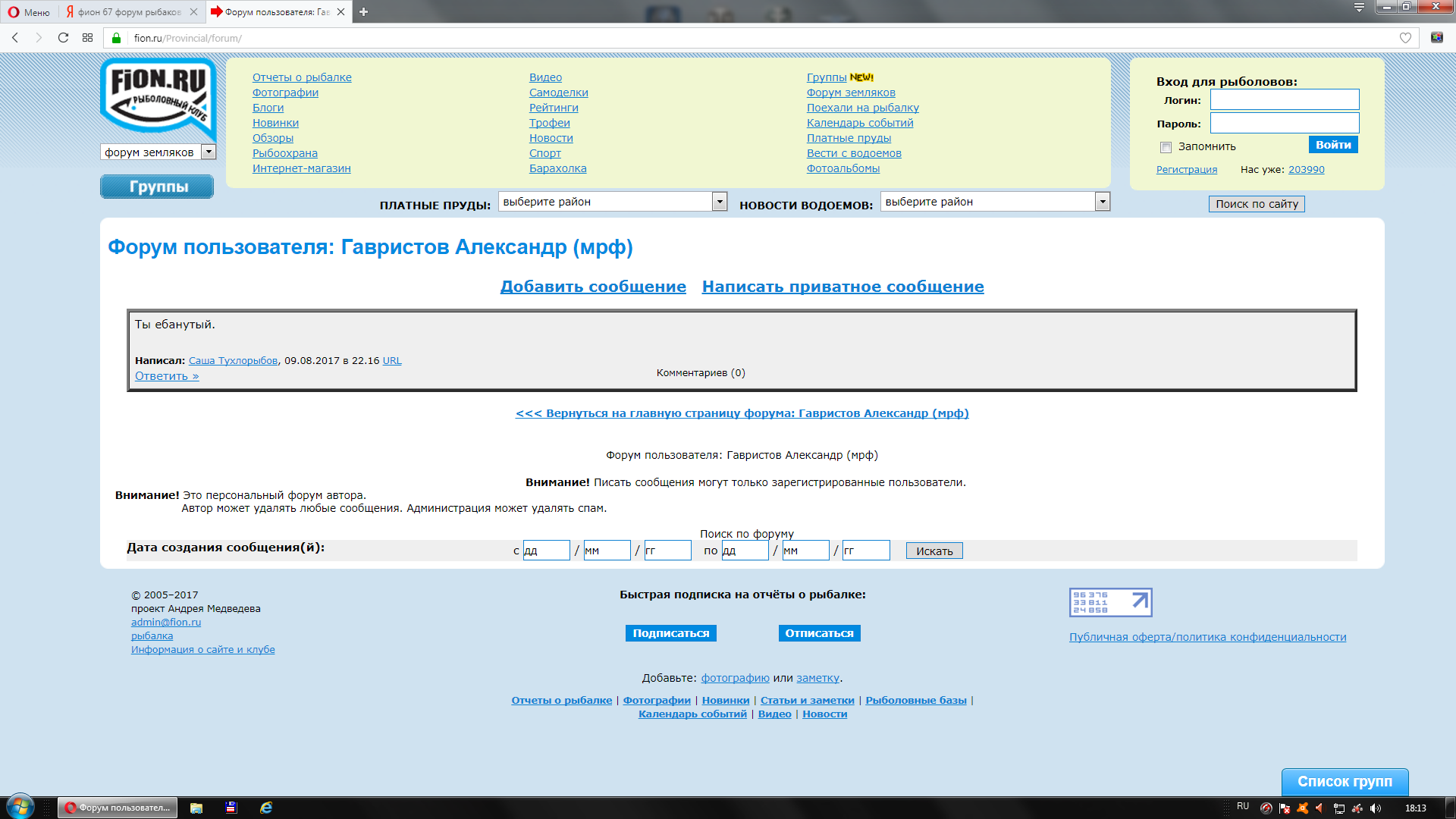Click the 'Отписаться' button
Viewport: 1456px width, 819px height.
819,633
